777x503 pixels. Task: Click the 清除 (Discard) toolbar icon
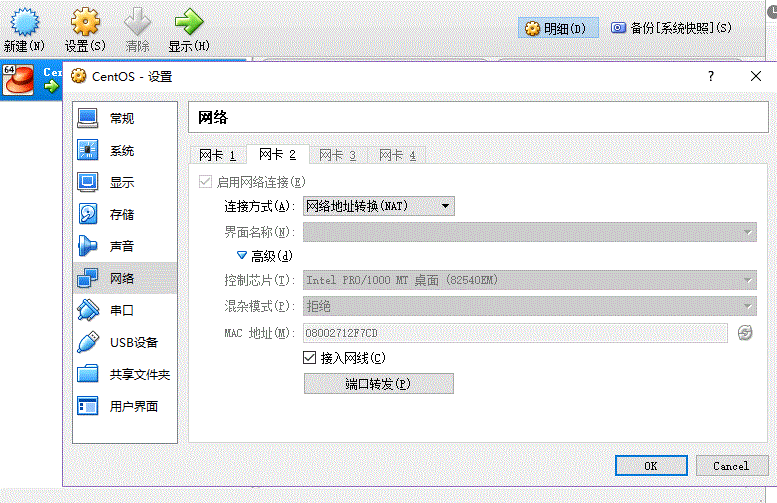[137, 22]
